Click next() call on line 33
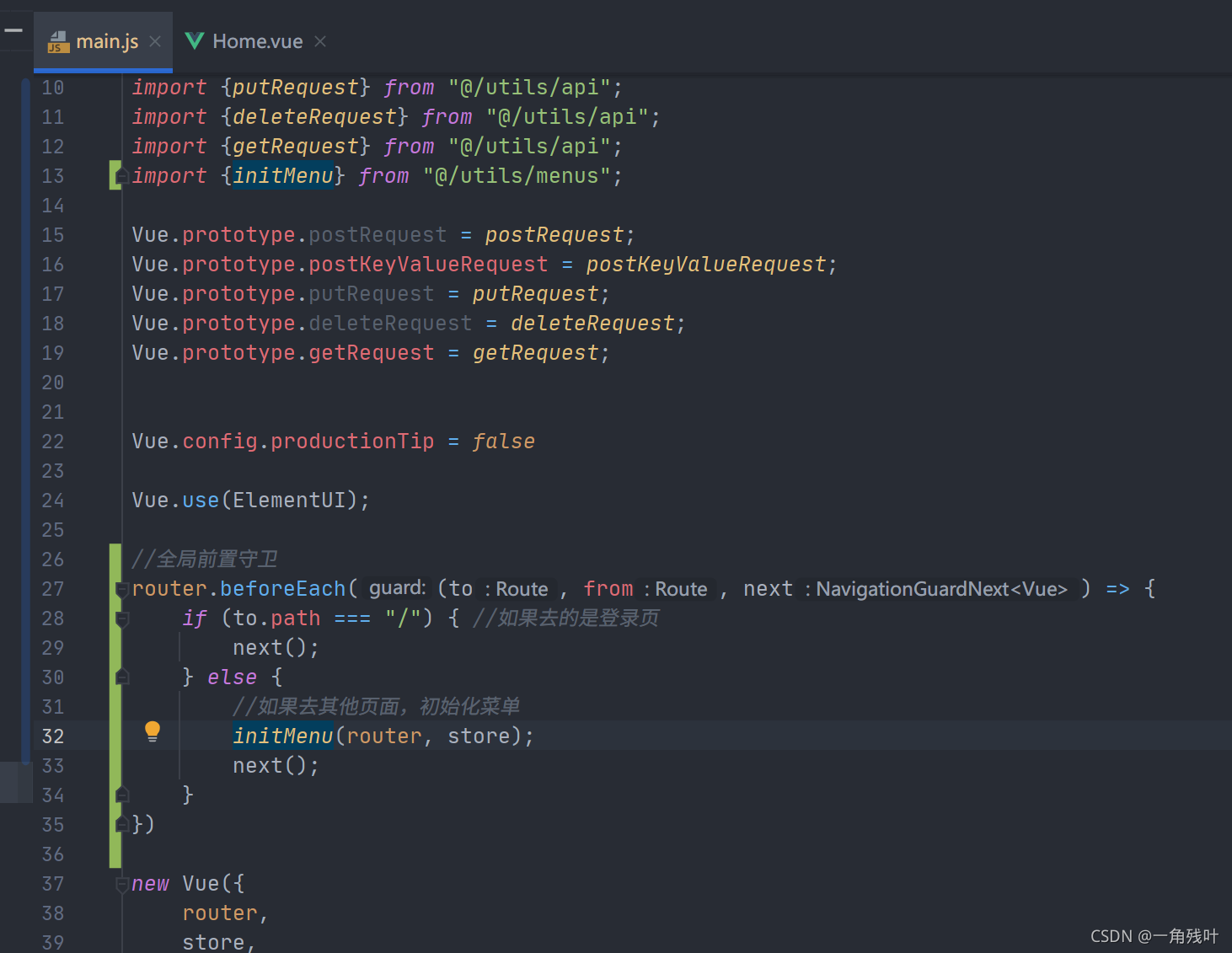The image size is (1232, 953). (x=271, y=766)
